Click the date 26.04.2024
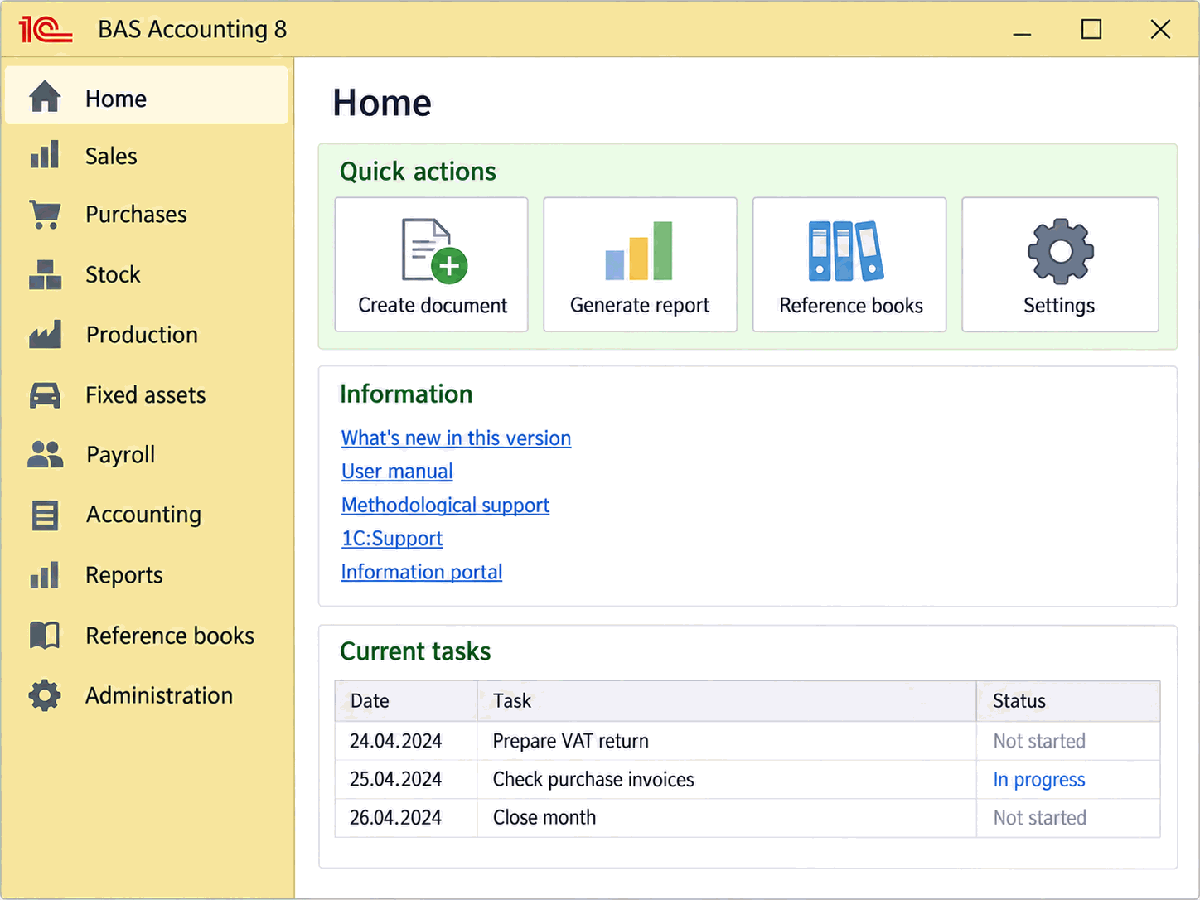This screenshot has height=900, width=1200. coord(396,817)
